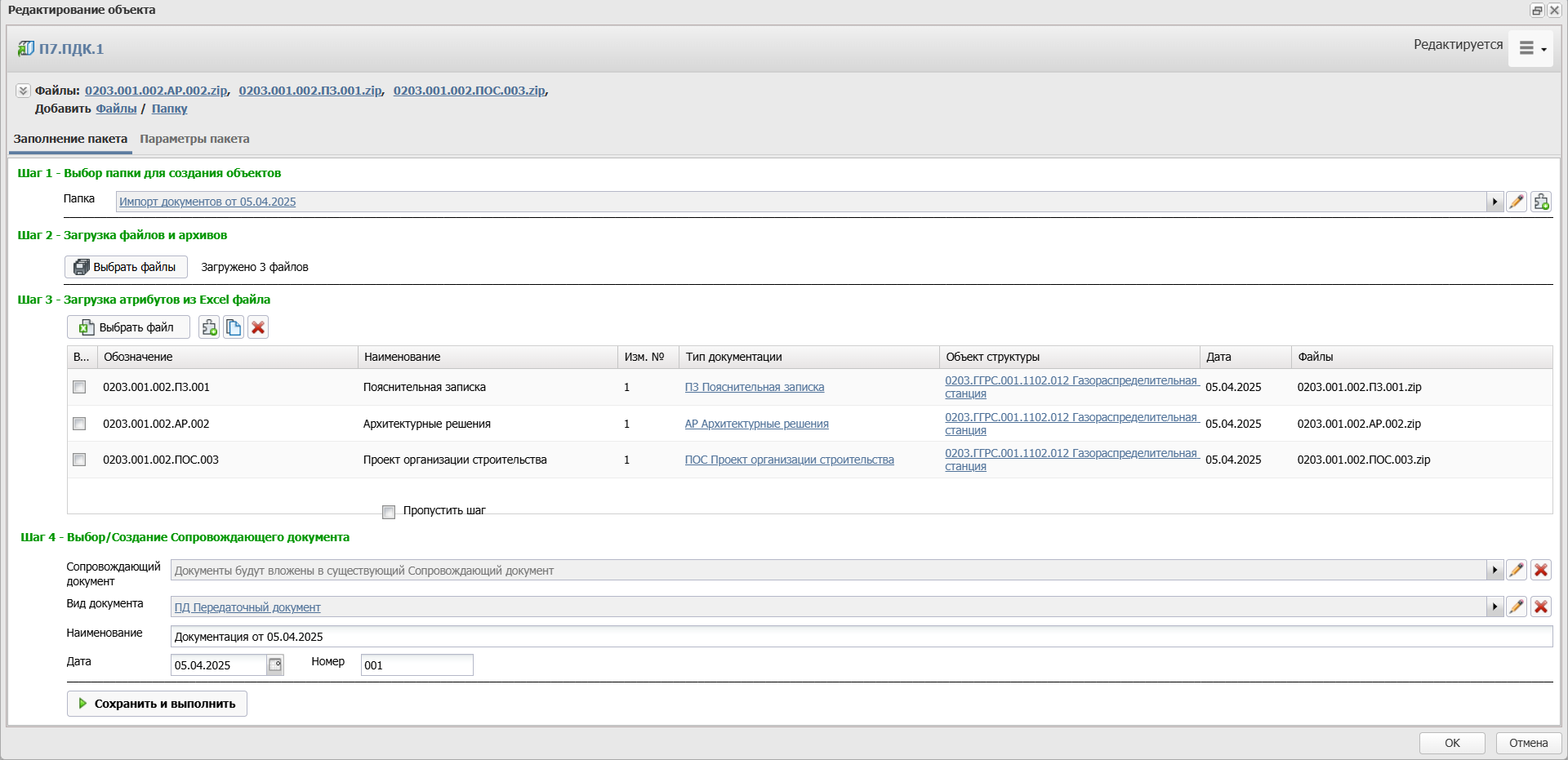This screenshot has width=1568, height=760.
Task: Select checkbox for Архитектурные решения row
Action: 79,424
